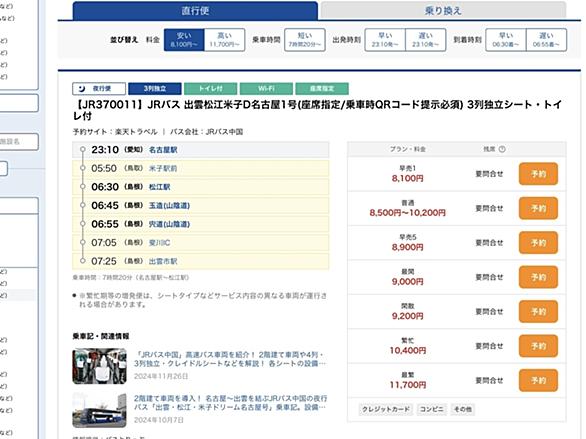Focus the sidebar 施設名 input field

pos(19,142)
